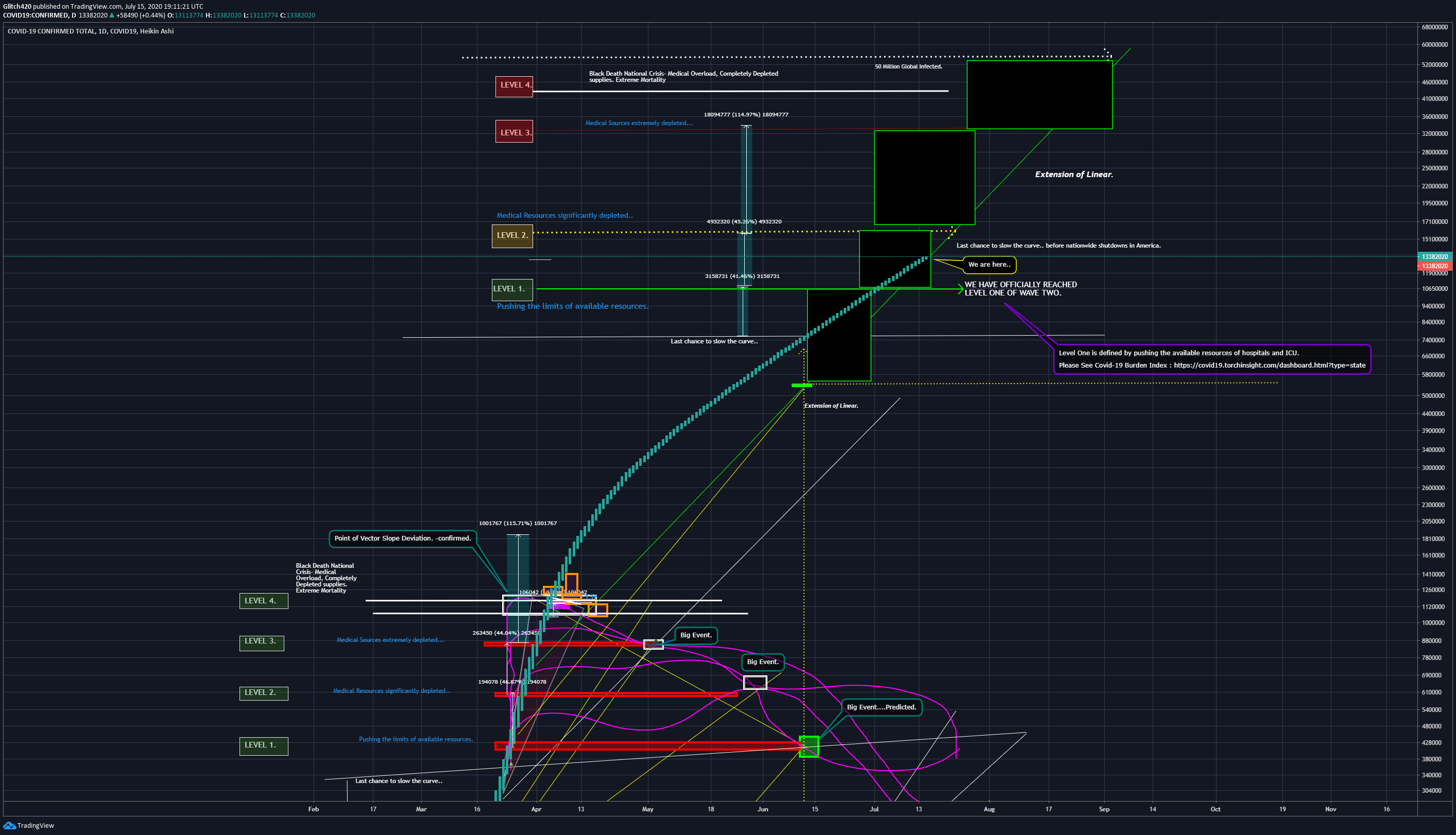
Task: Click the bright green square at predicted event
Action: (x=809, y=746)
